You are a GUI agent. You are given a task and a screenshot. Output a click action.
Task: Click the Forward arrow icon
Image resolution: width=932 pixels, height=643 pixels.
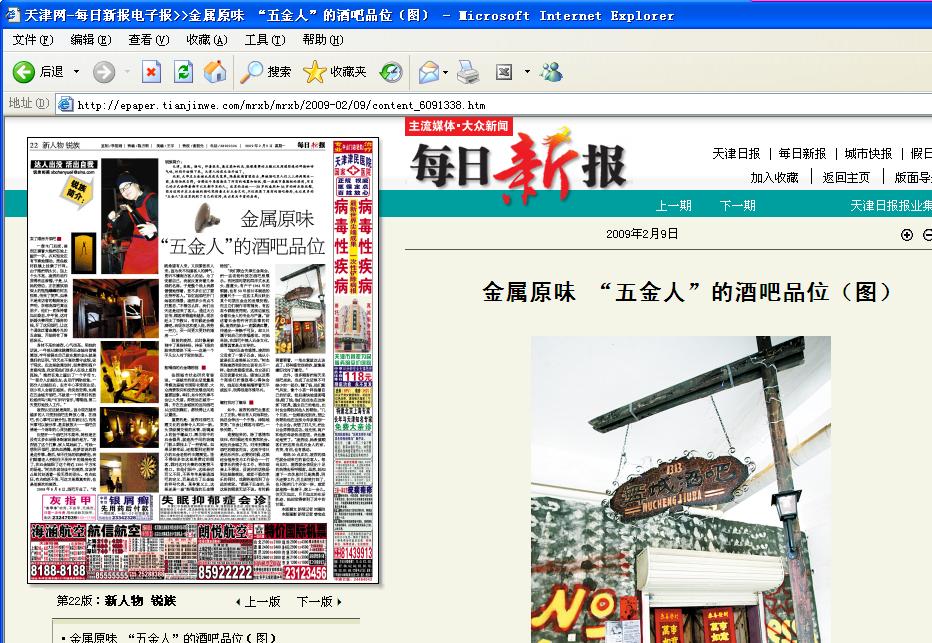click(104, 72)
